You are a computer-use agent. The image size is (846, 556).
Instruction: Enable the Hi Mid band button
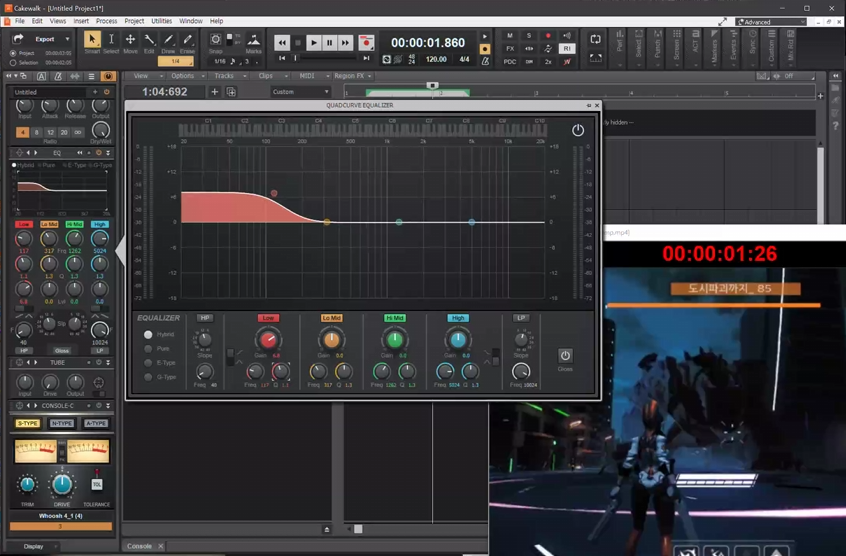tap(394, 318)
